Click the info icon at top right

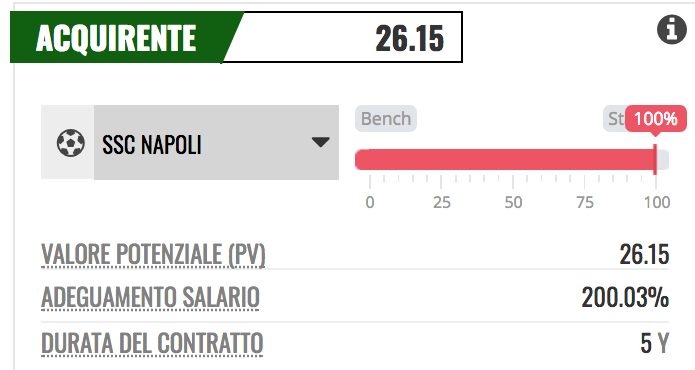[x=672, y=30]
